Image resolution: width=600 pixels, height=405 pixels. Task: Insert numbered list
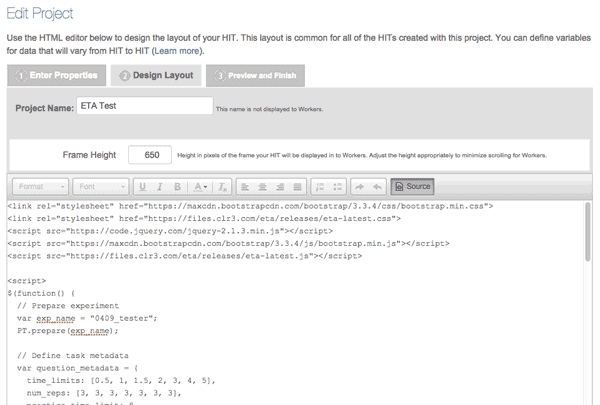tap(320, 187)
